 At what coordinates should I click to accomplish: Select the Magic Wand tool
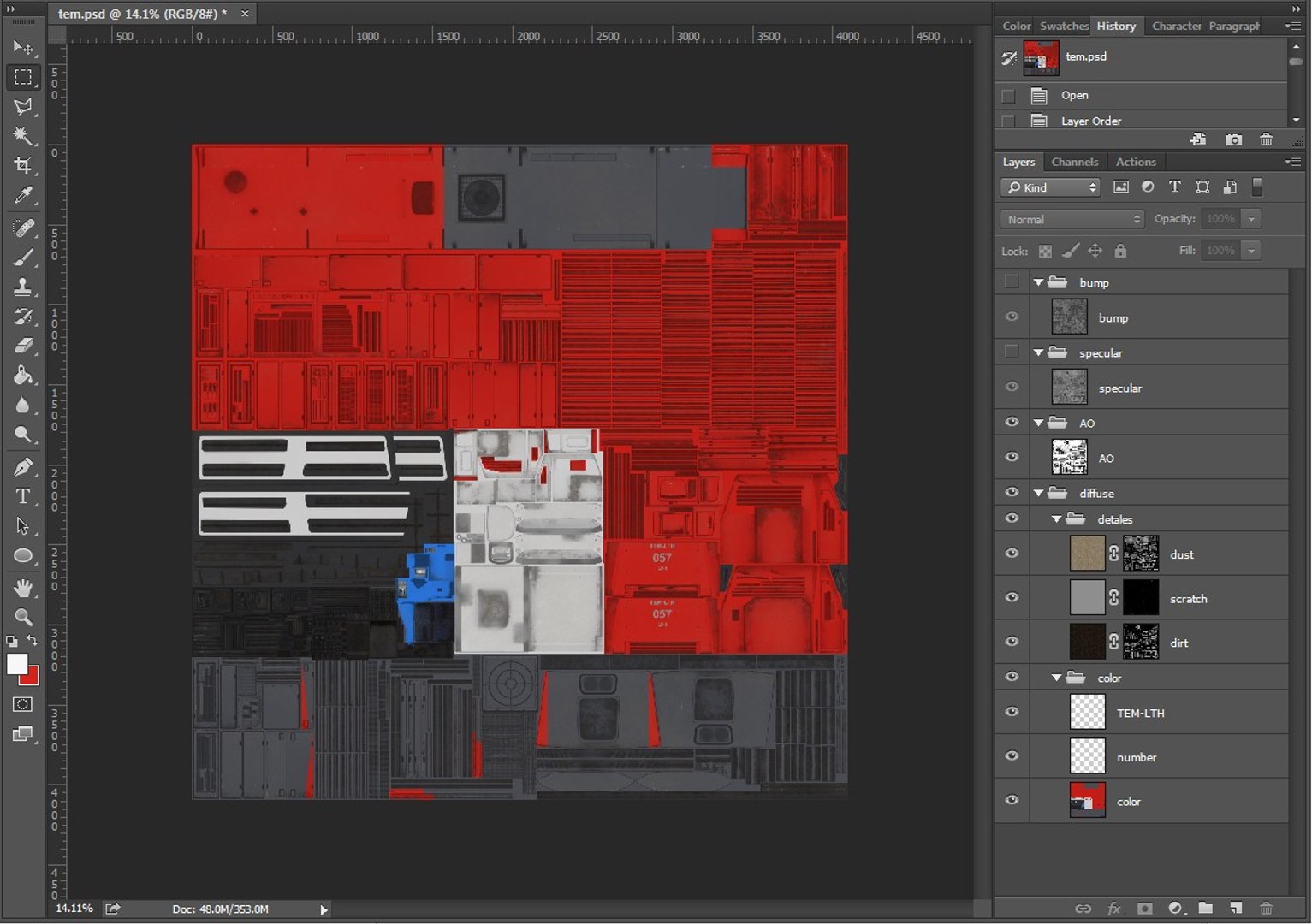point(23,136)
